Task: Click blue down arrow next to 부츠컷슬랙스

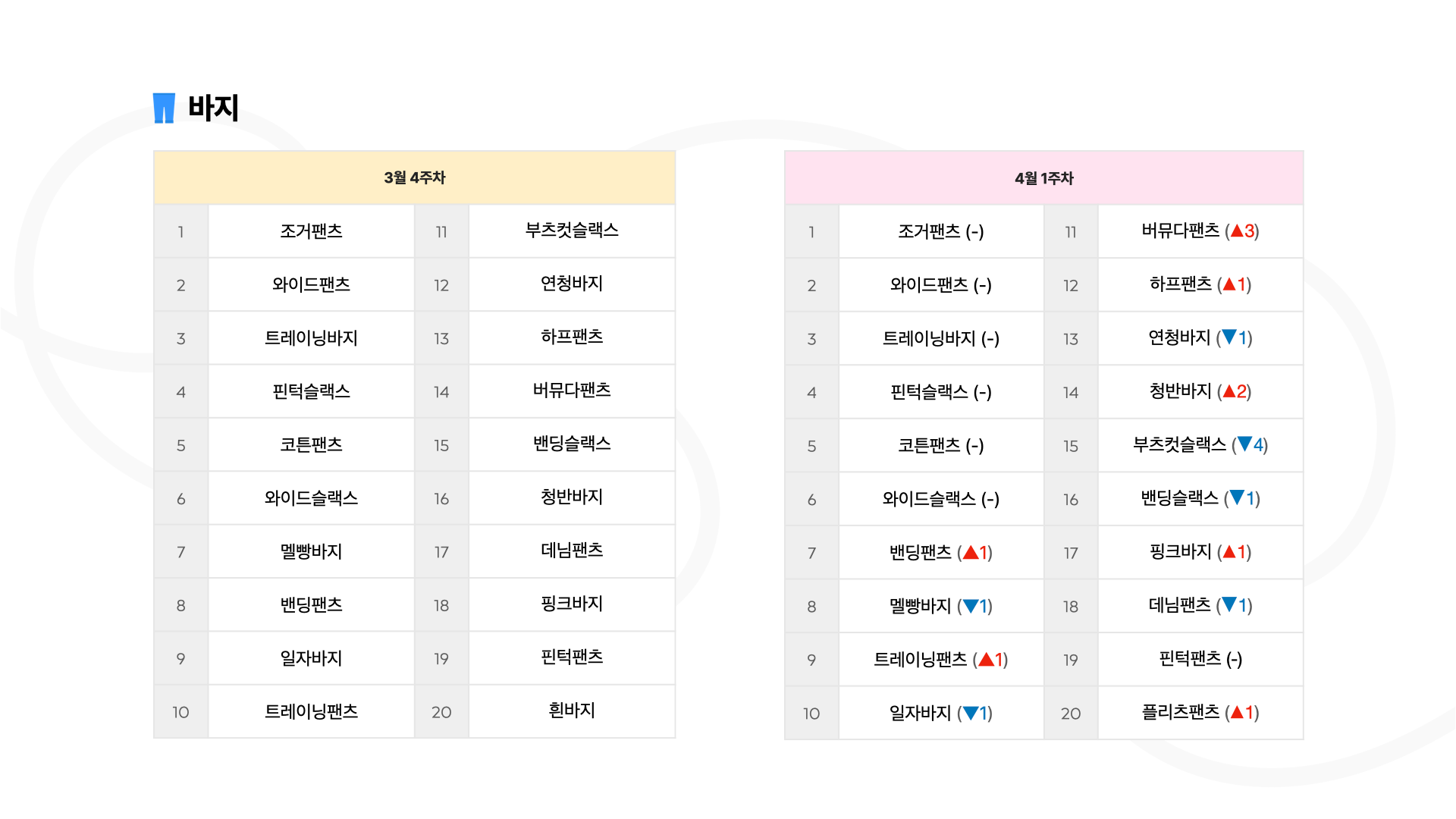Action: (x=1244, y=444)
